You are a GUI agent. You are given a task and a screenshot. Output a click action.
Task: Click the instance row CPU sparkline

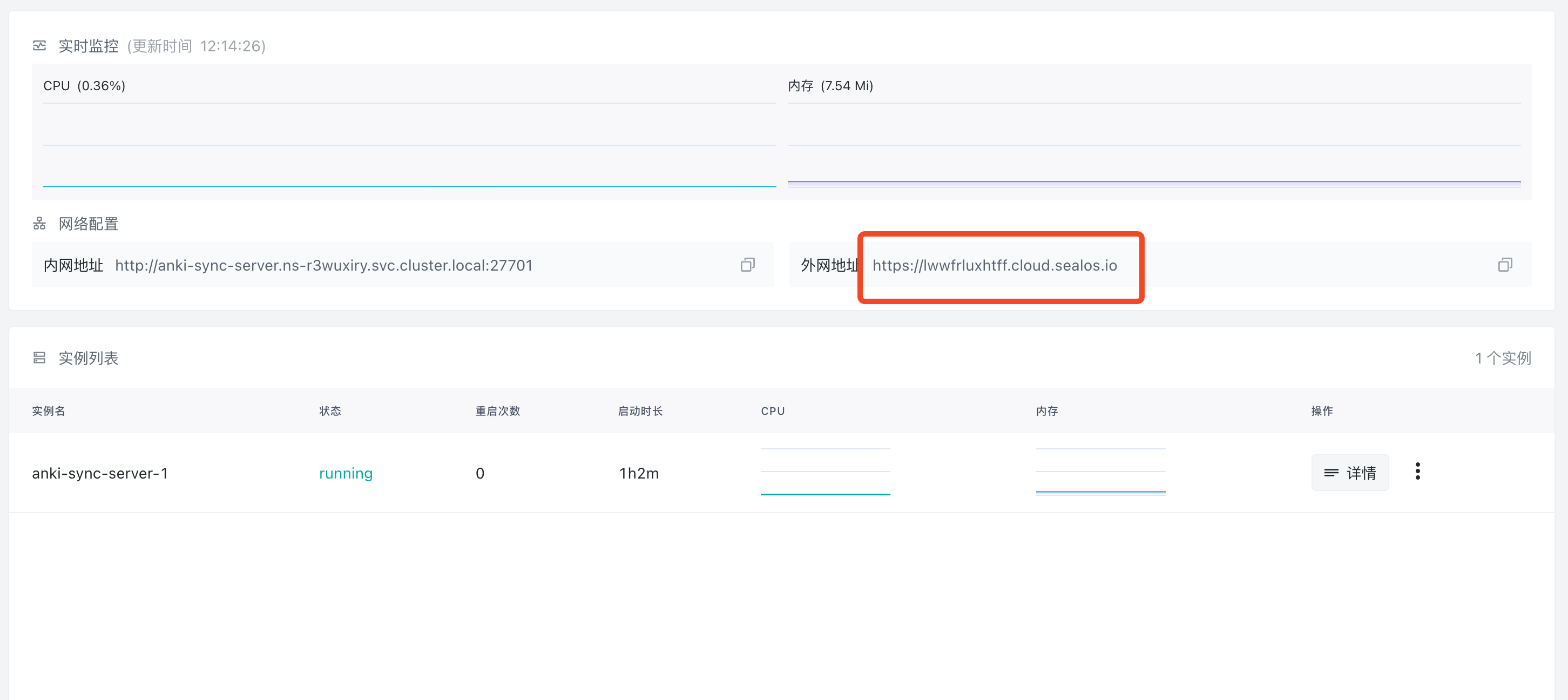pyautogui.click(x=825, y=472)
